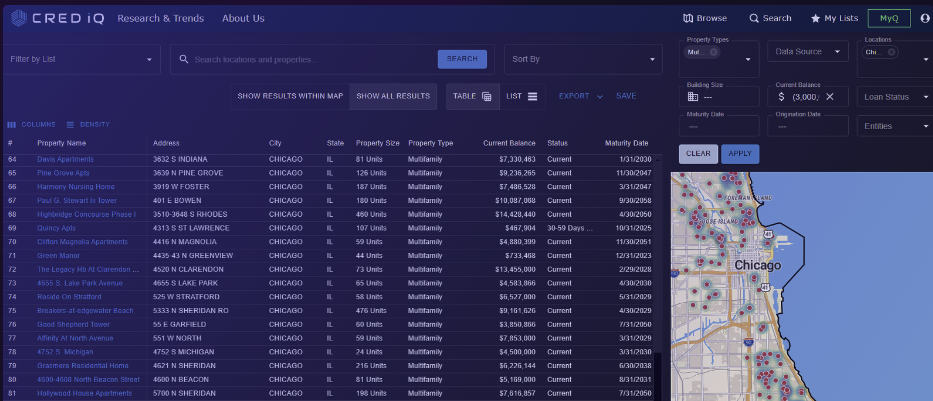Open Green Manor property link
The width and height of the screenshot is (933, 401).
pos(58,256)
